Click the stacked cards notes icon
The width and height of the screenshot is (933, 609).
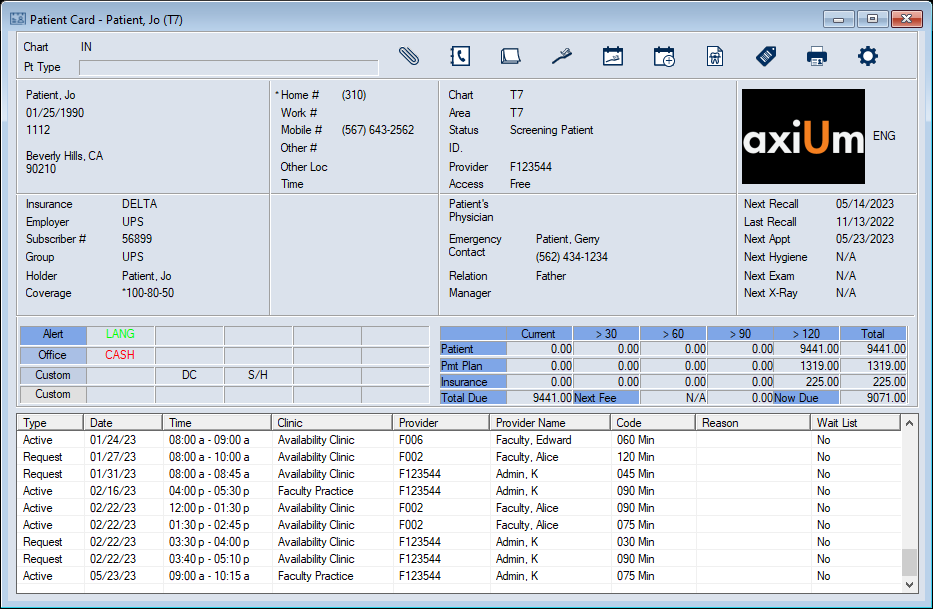point(511,56)
